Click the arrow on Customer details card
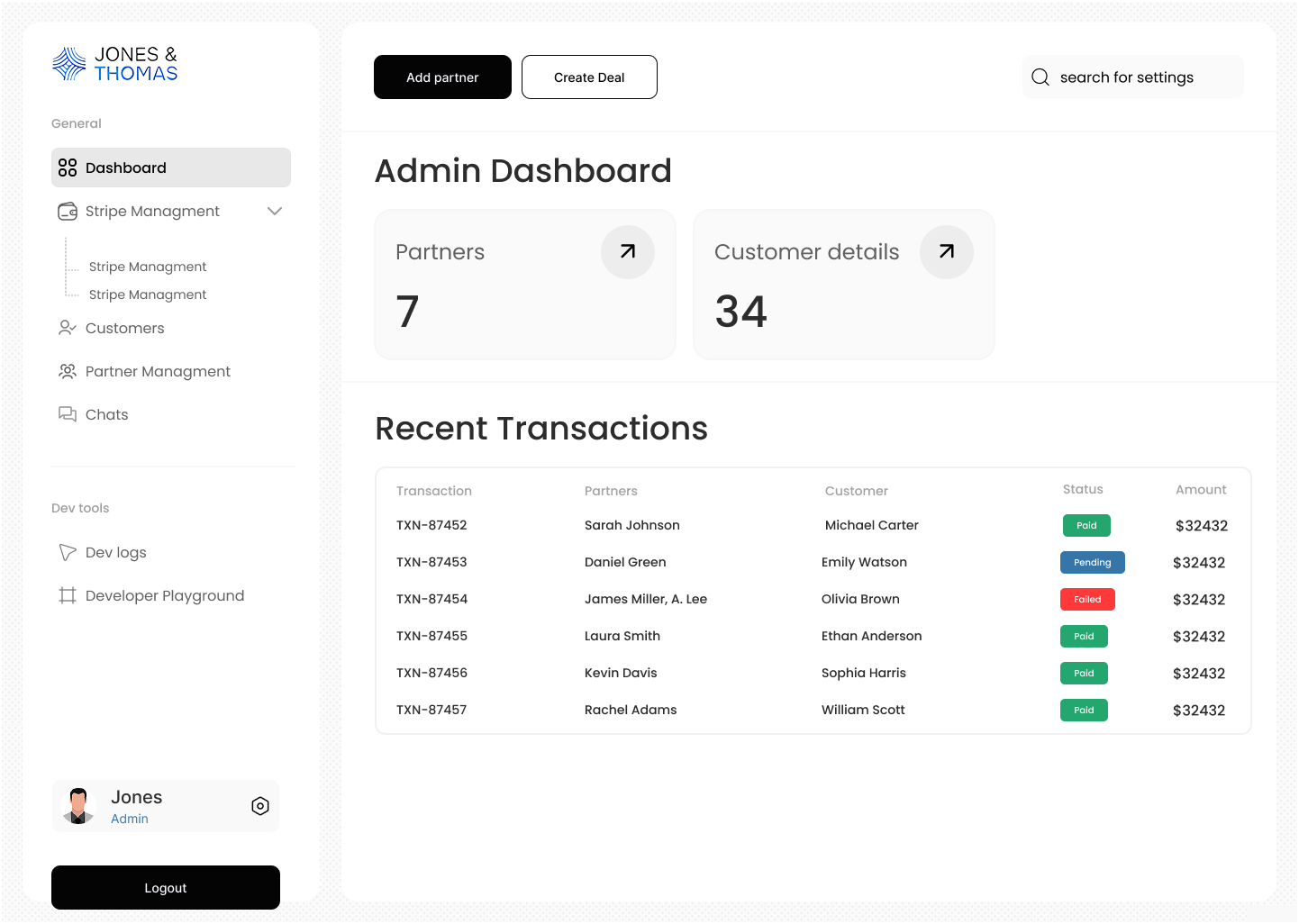Viewport: 1299px width, 924px height. tap(947, 252)
